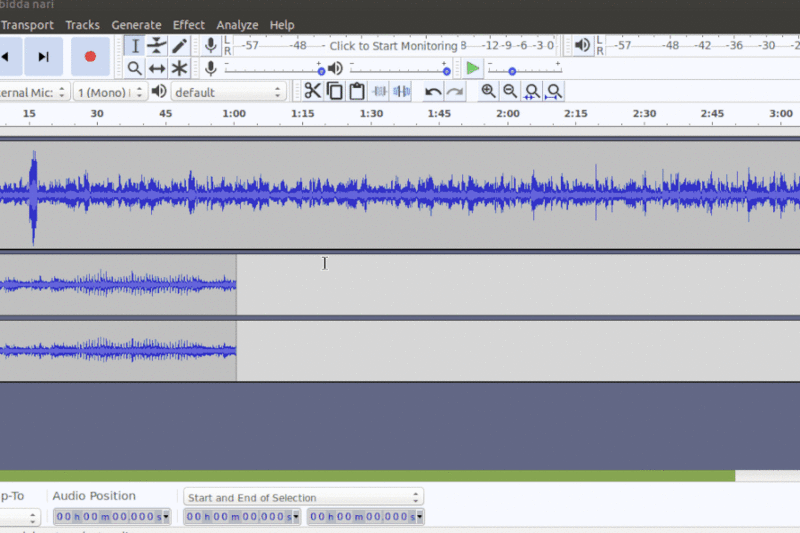The image size is (800, 533).
Task: Open the Analyze menu
Action: (x=237, y=25)
